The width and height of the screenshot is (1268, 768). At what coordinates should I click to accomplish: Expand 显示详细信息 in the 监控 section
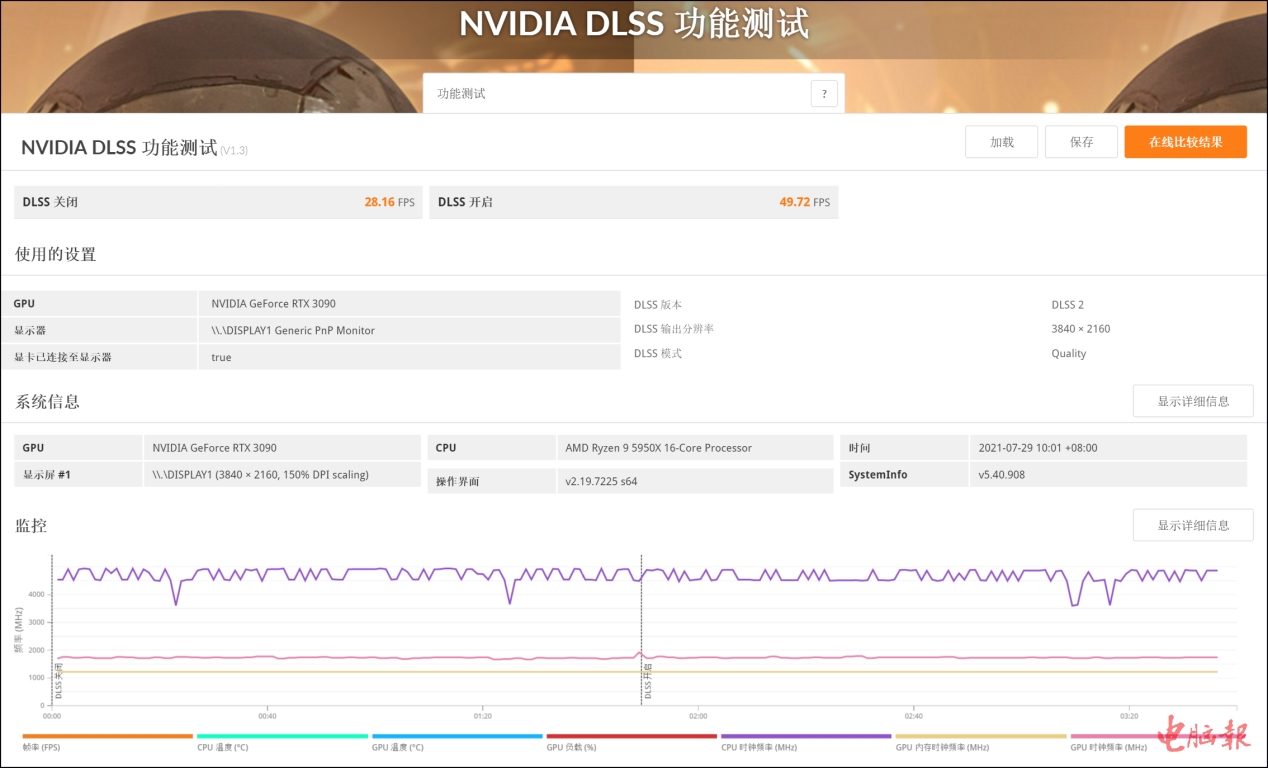point(1192,525)
